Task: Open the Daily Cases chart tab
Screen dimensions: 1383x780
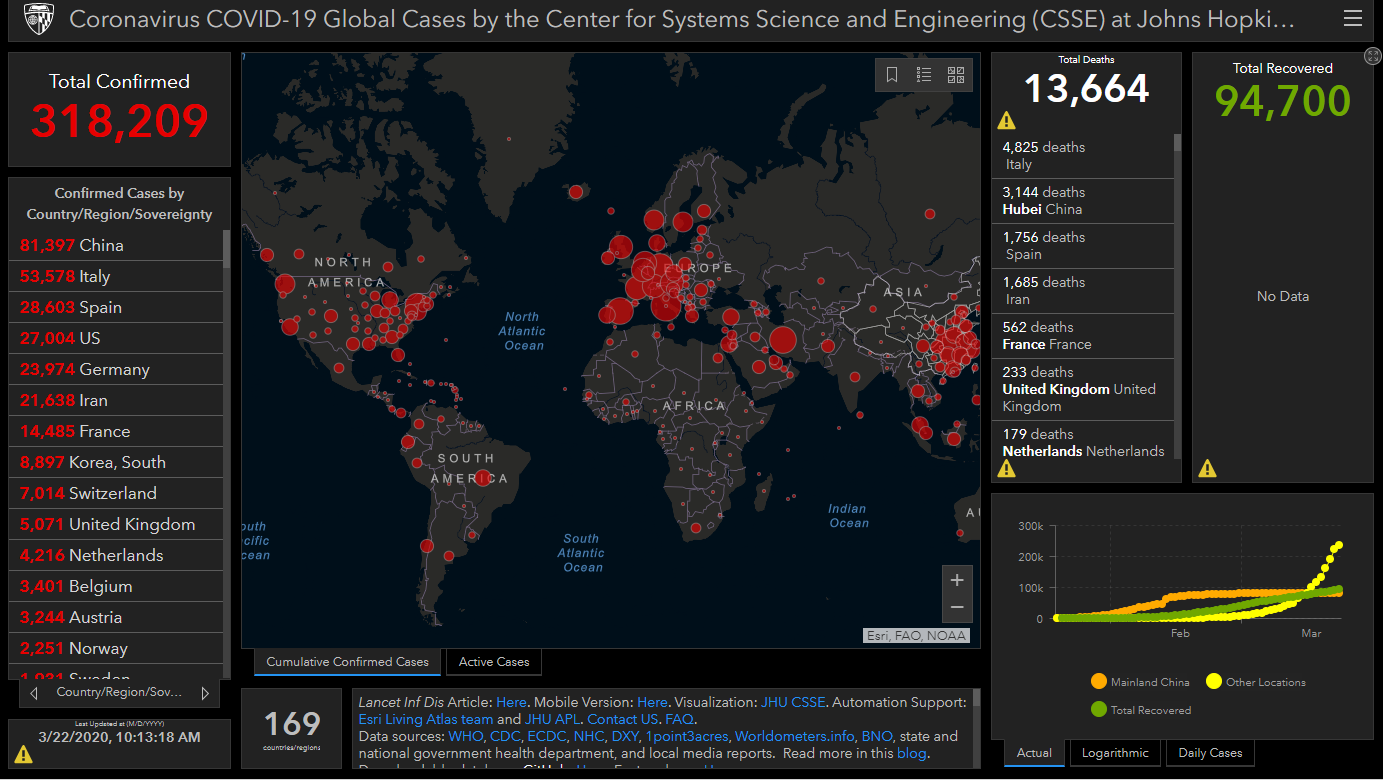Action: (x=1210, y=753)
